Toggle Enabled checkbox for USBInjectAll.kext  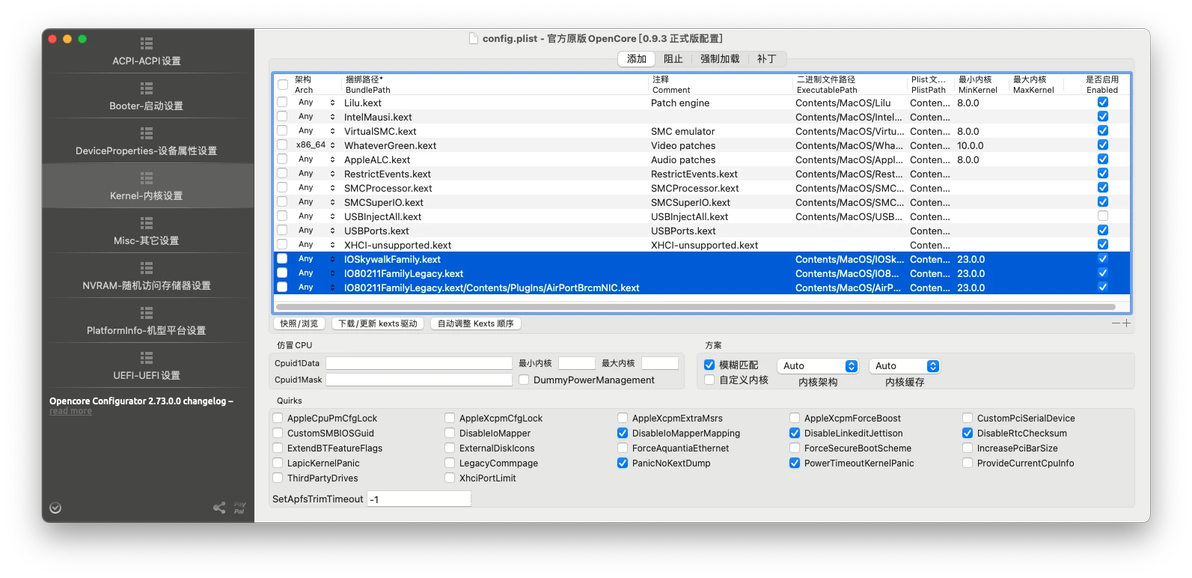[x=1102, y=216]
